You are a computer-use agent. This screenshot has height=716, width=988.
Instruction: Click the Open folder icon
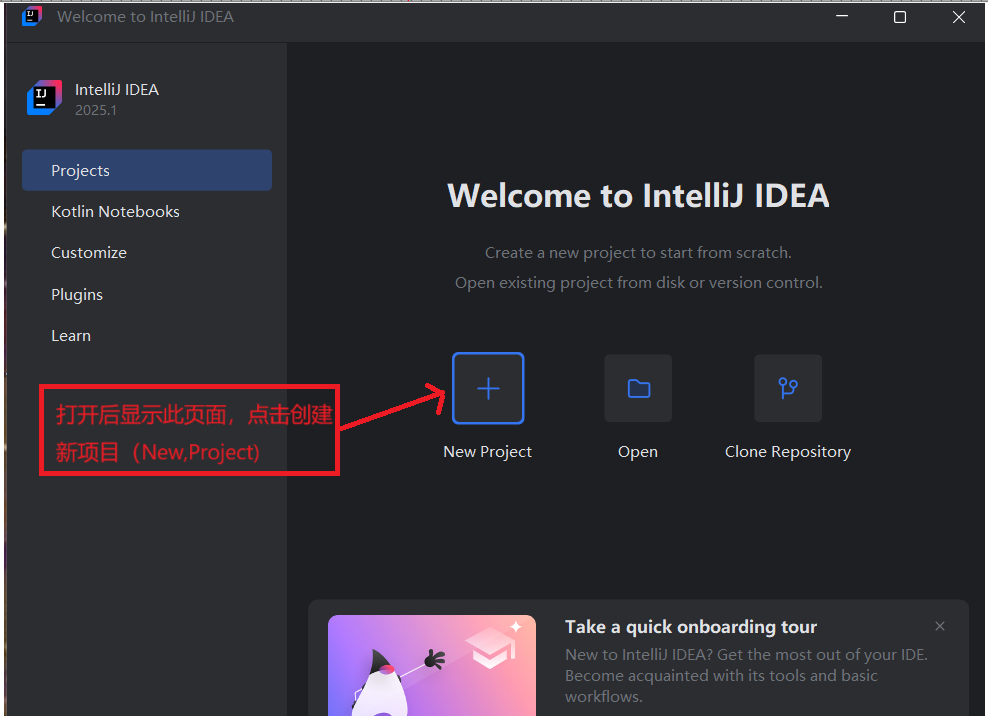(x=638, y=388)
